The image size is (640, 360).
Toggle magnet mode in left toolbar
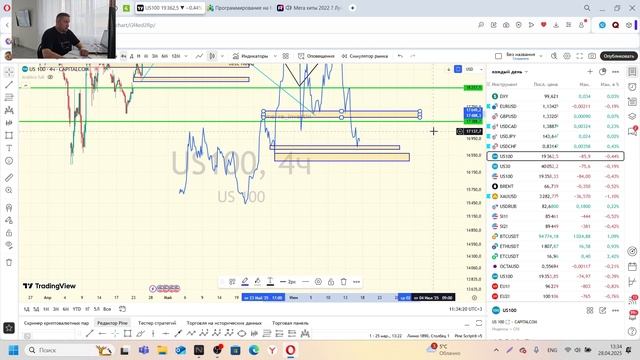coord(9,207)
